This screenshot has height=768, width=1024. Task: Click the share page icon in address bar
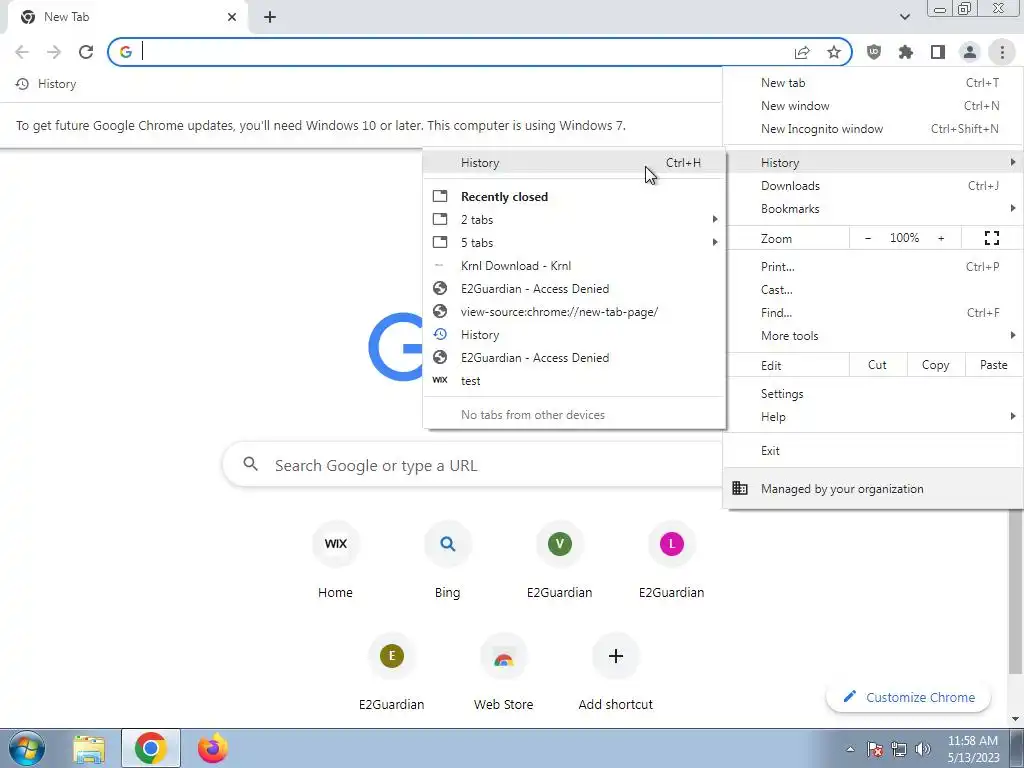click(802, 52)
